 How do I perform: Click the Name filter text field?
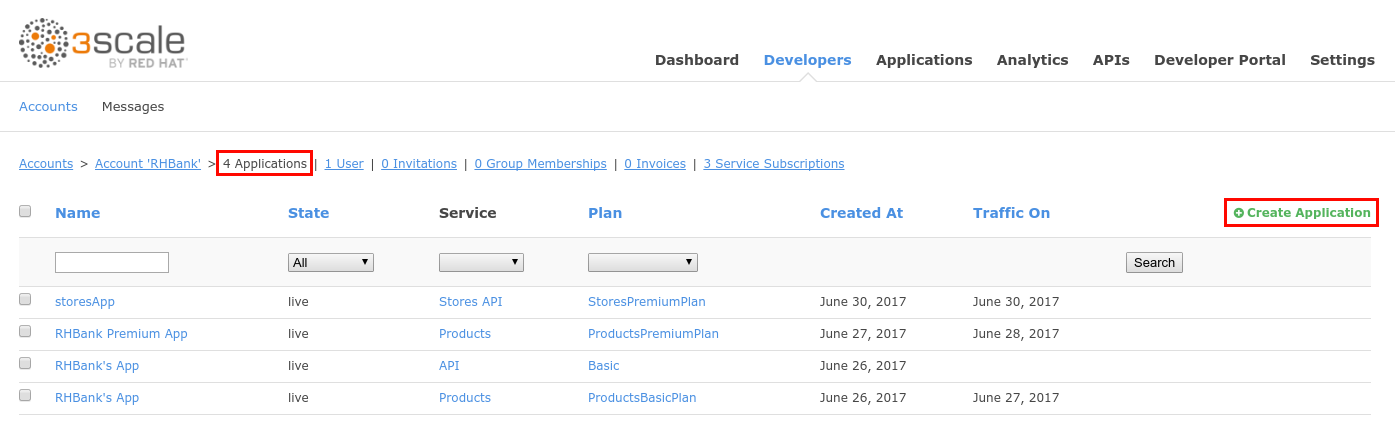tap(112, 262)
